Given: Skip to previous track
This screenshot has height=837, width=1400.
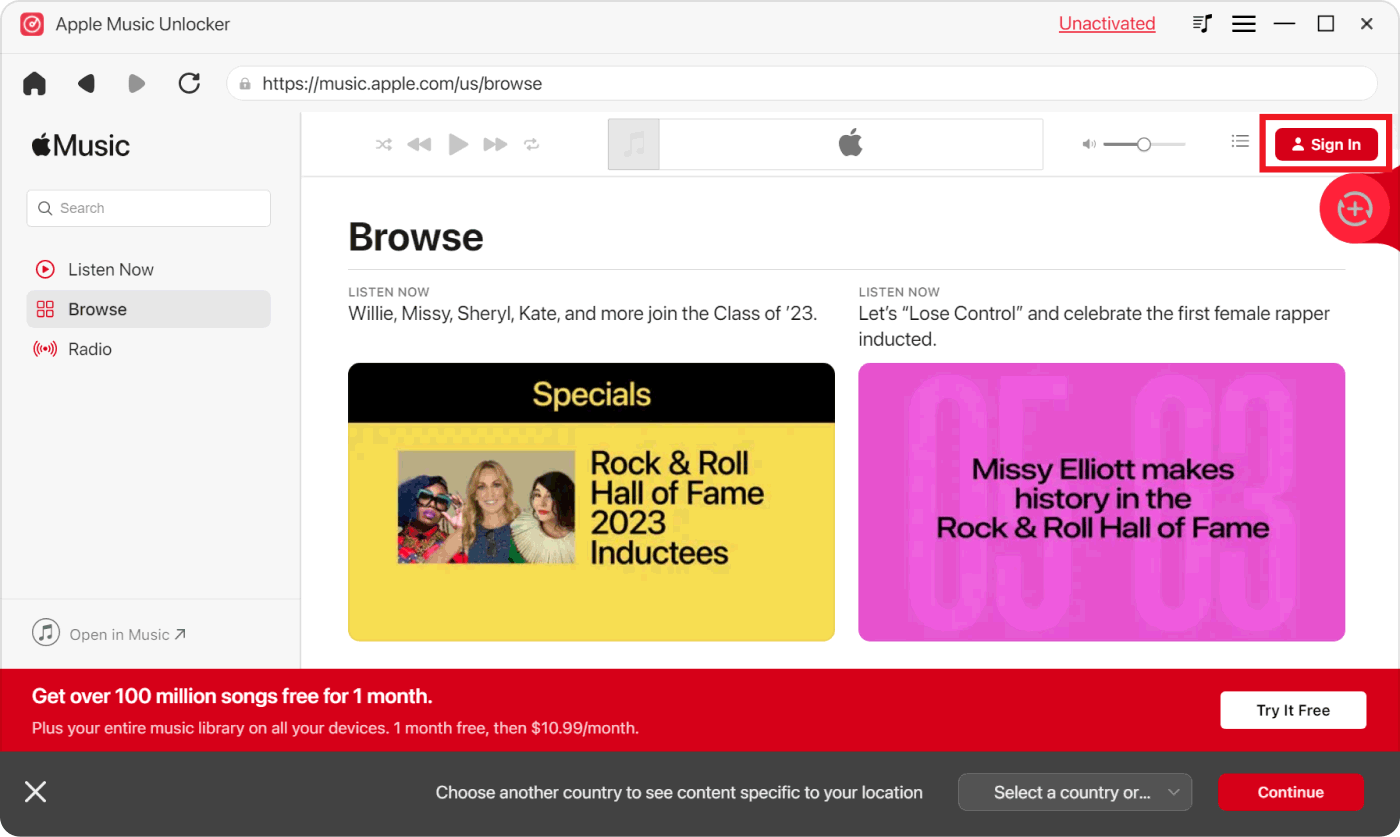Looking at the screenshot, I should coord(419,144).
